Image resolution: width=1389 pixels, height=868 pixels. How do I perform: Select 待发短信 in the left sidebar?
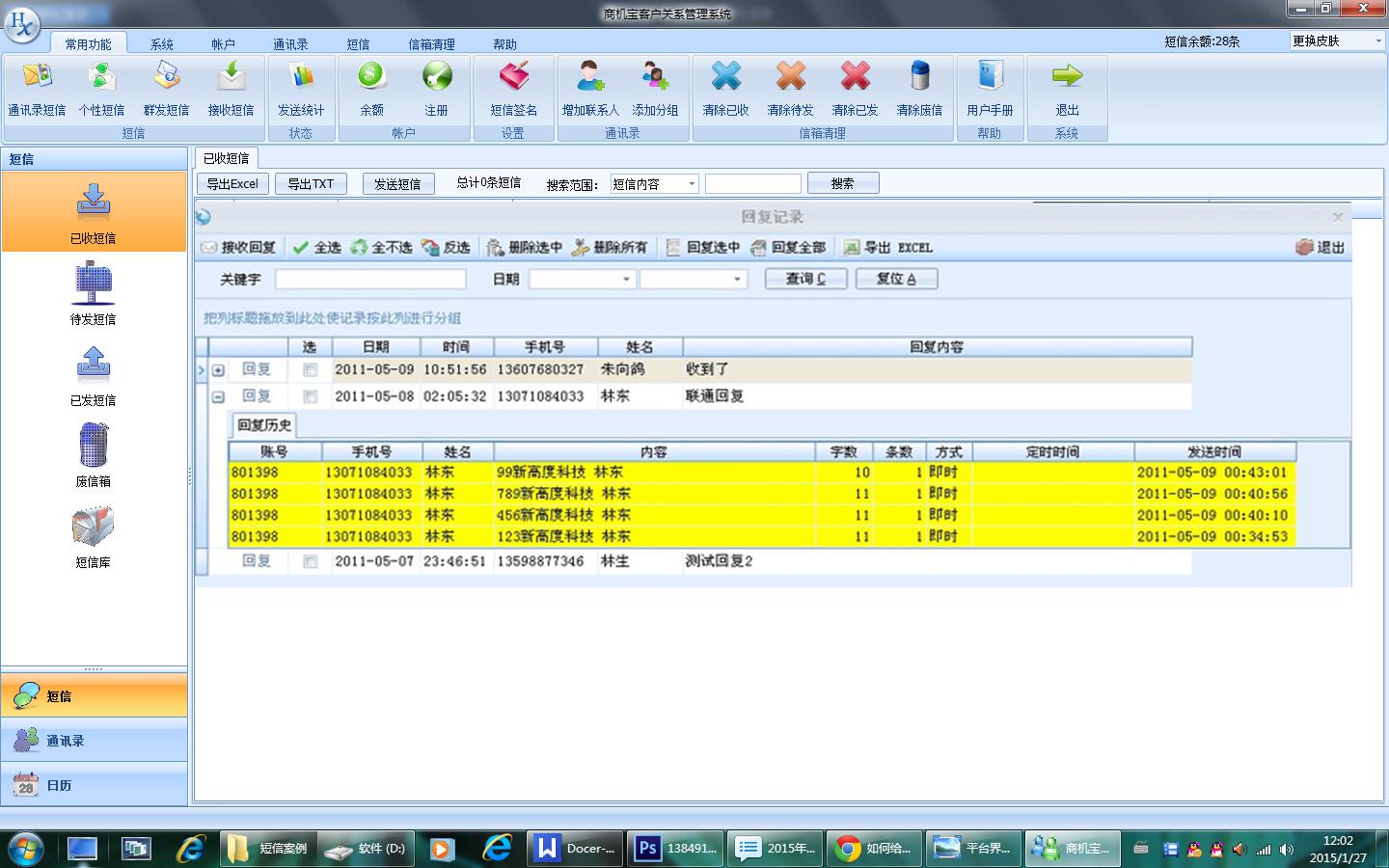point(94,293)
